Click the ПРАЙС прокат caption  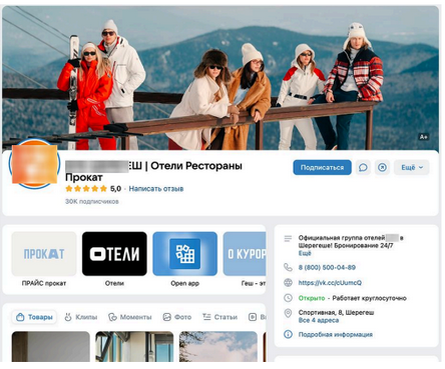44,283
